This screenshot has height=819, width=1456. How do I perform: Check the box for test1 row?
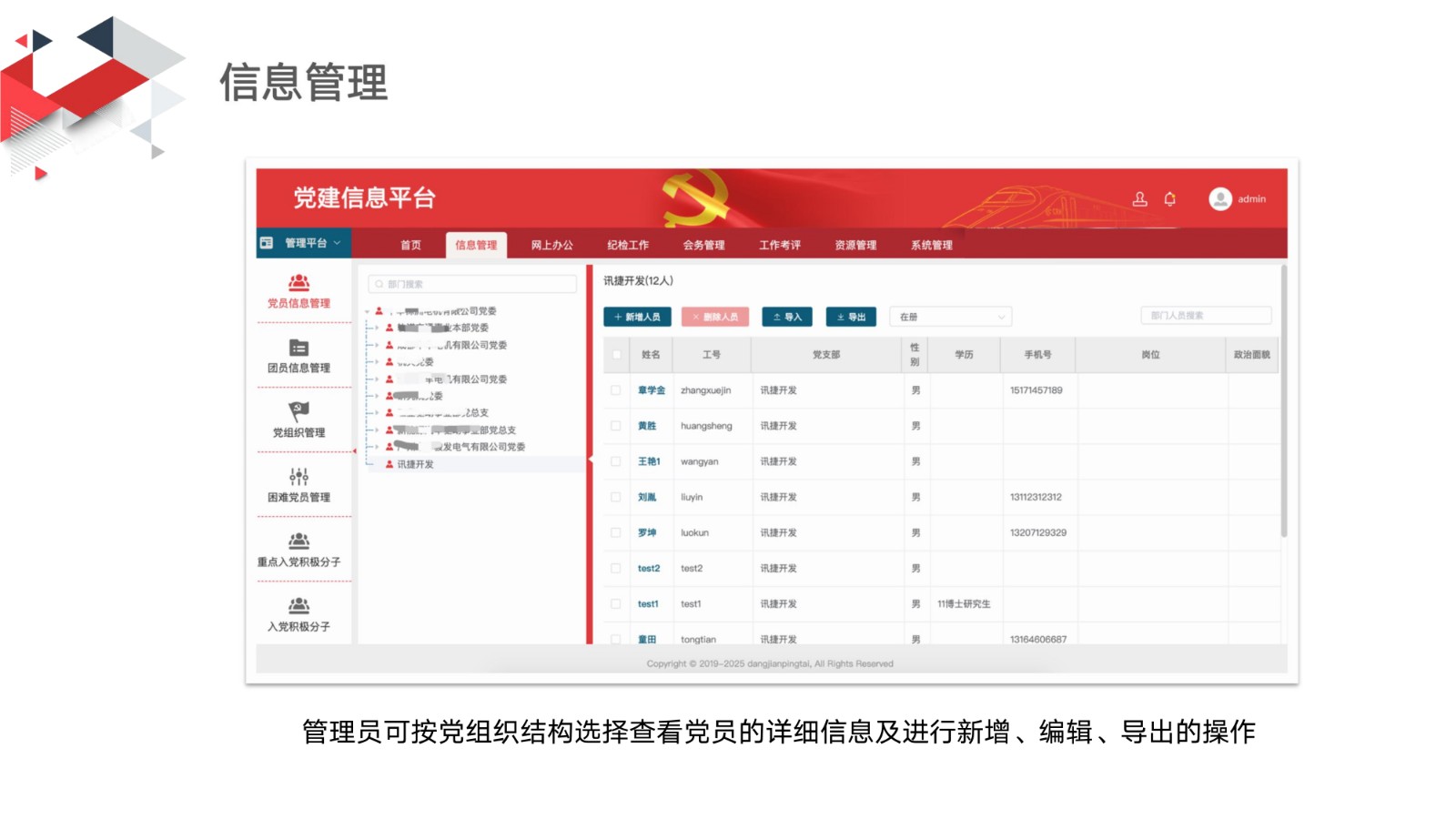pyautogui.click(x=616, y=603)
